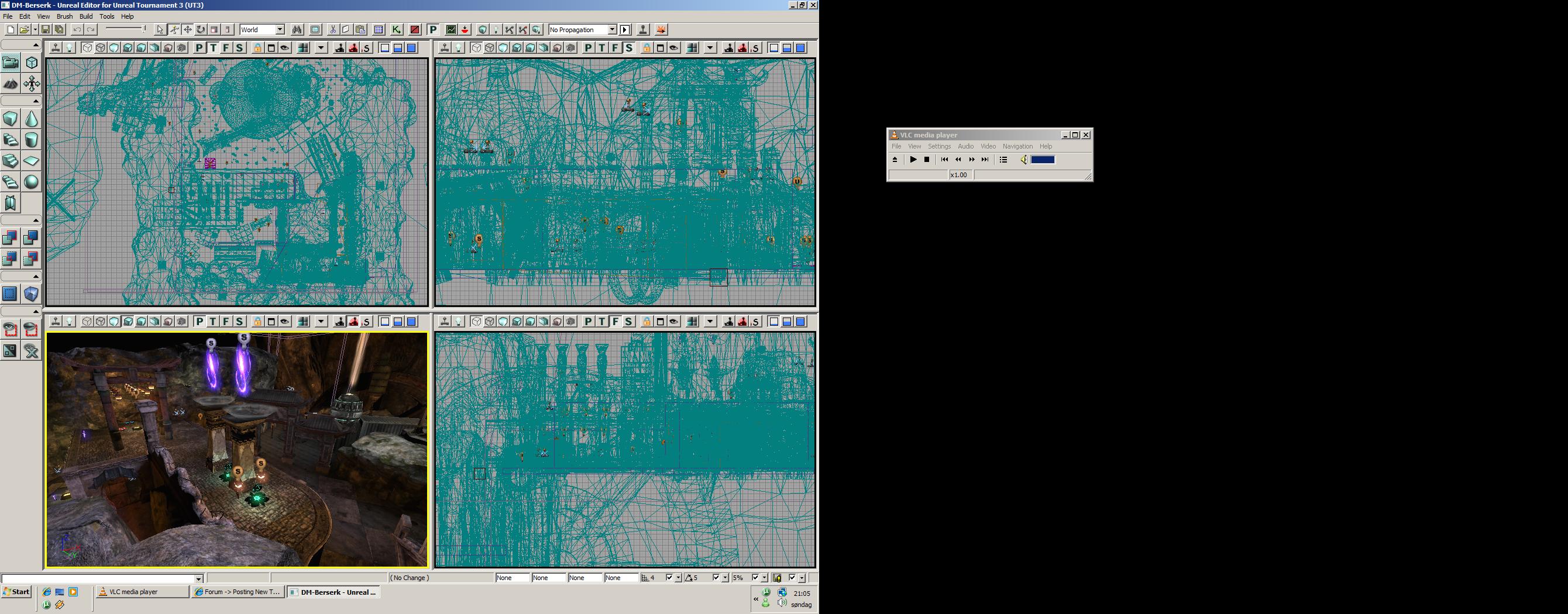
Task: Open the Tools menu
Action: [106, 16]
